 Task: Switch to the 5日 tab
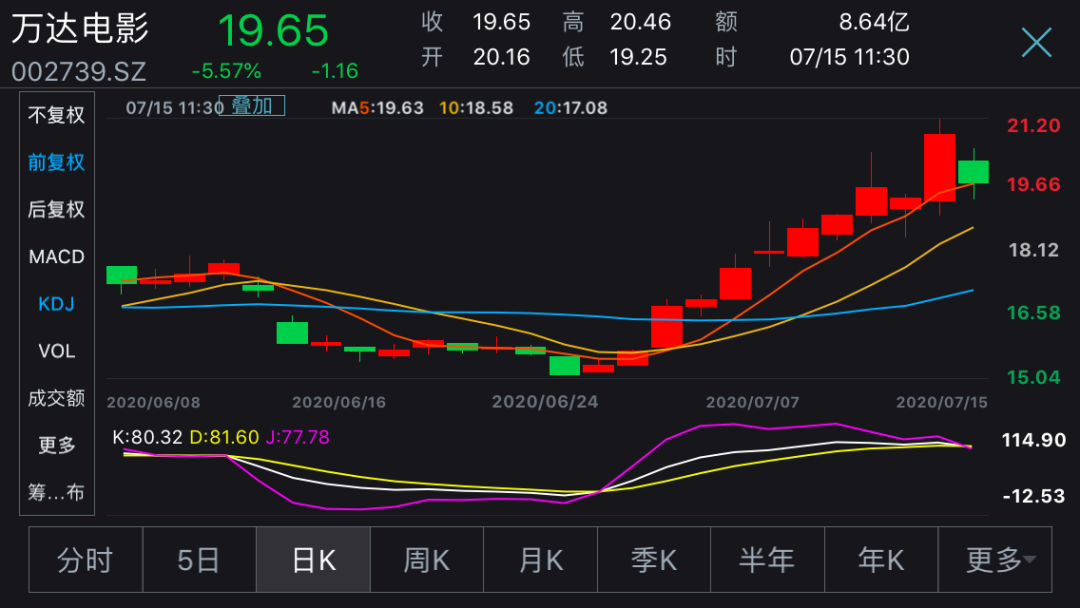(199, 560)
